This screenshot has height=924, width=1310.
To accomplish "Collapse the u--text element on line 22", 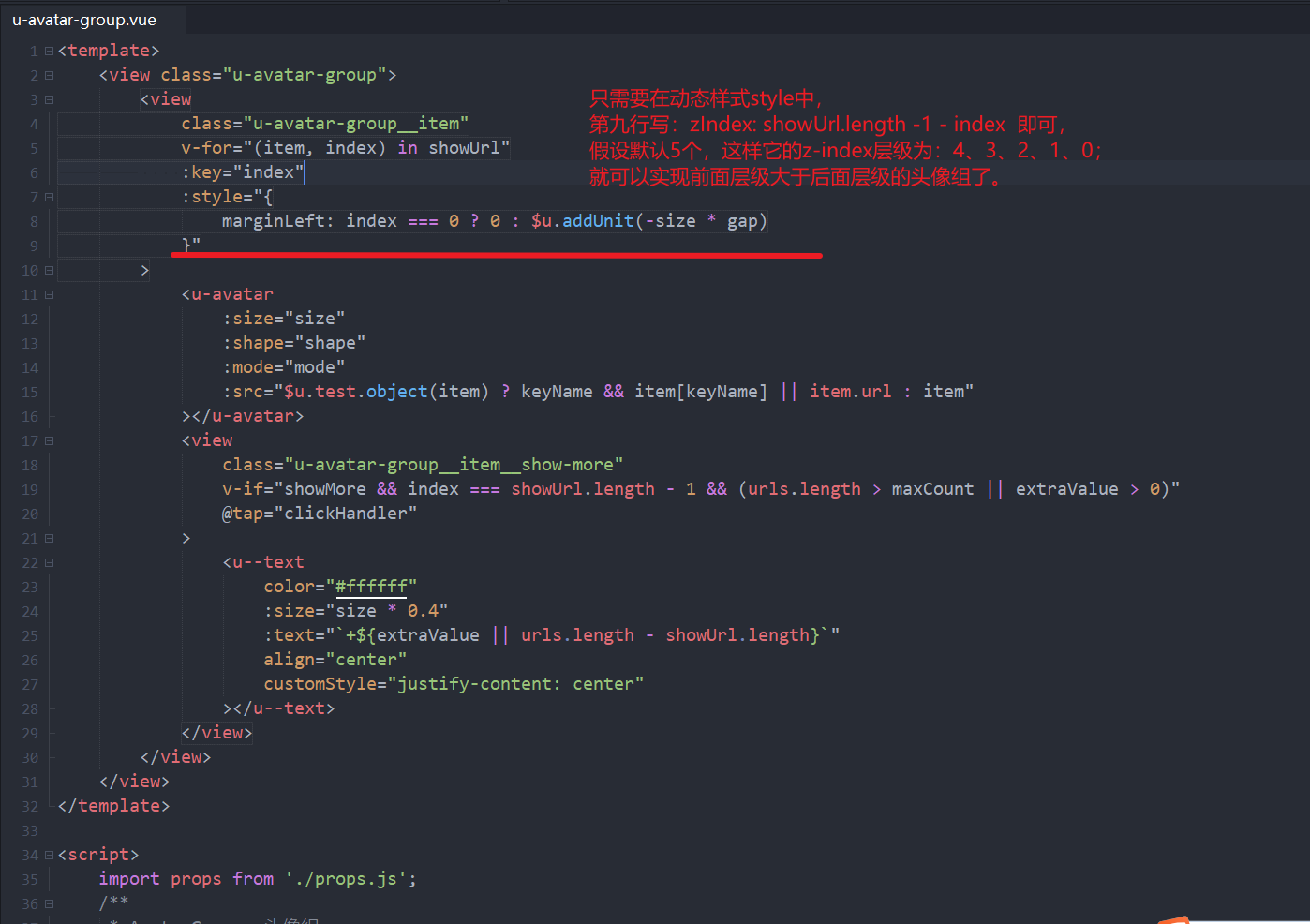I will (49, 562).
